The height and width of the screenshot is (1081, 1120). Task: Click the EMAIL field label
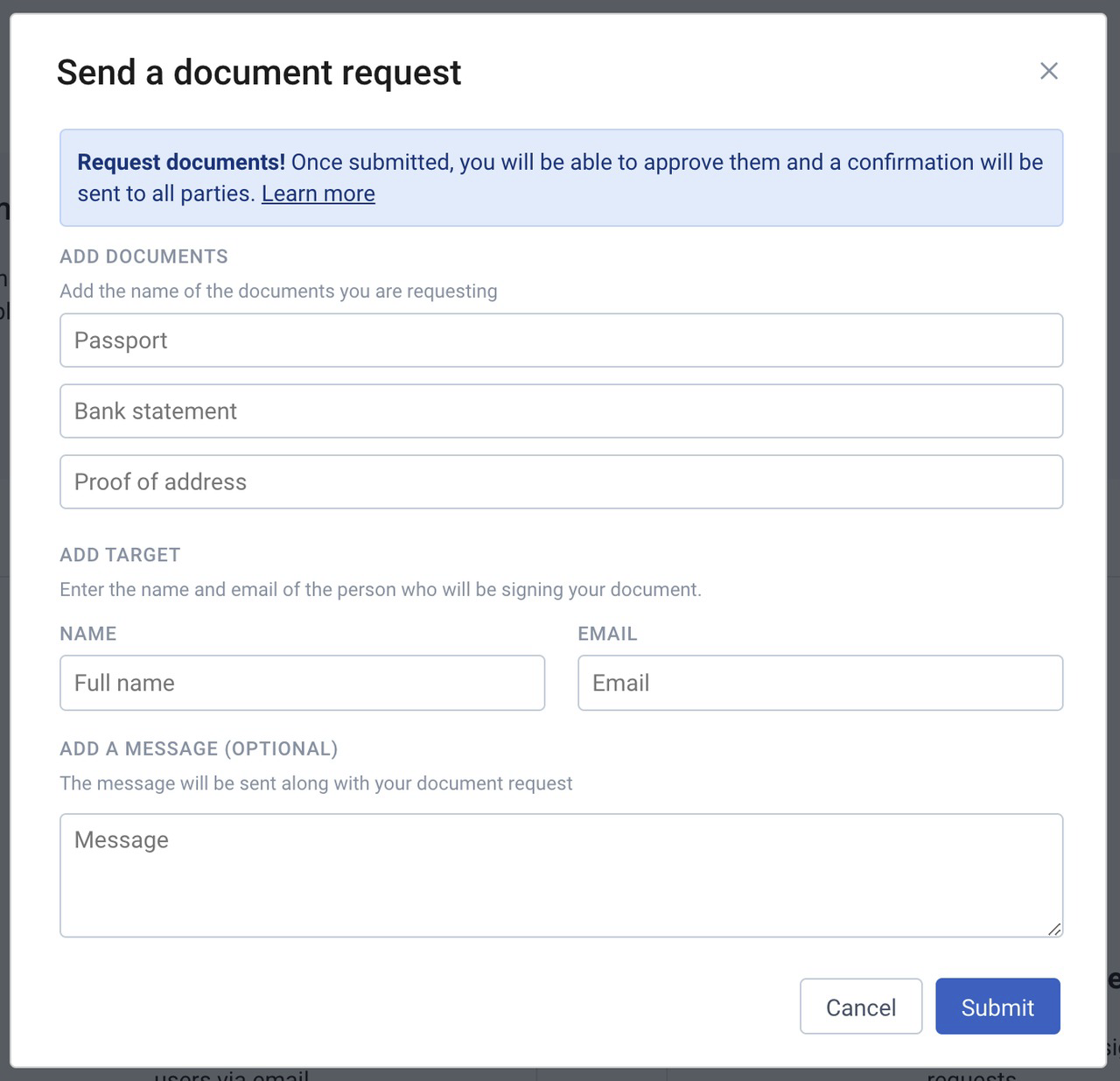pos(607,634)
